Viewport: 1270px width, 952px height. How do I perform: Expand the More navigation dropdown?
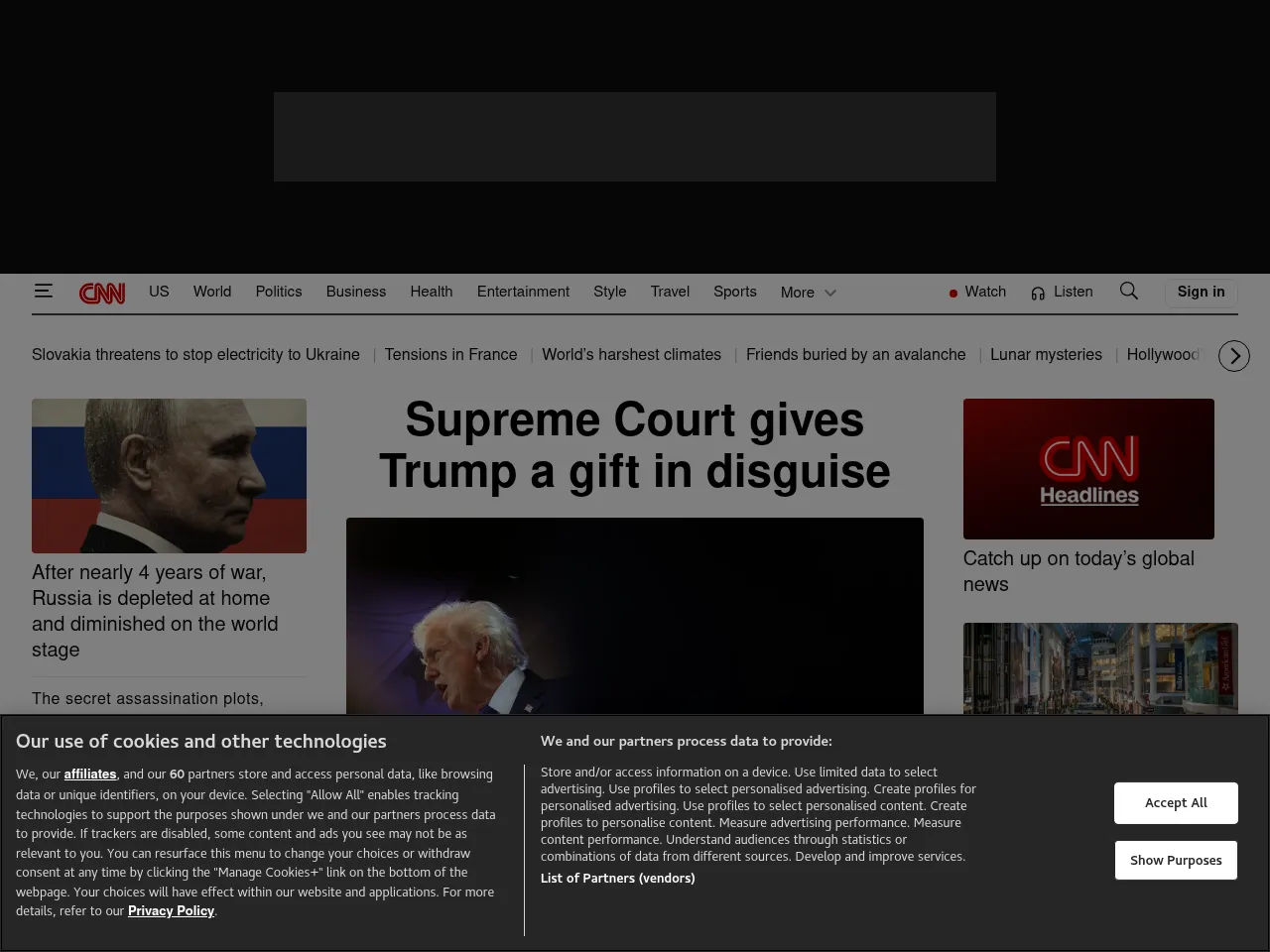[x=807, y=293]
